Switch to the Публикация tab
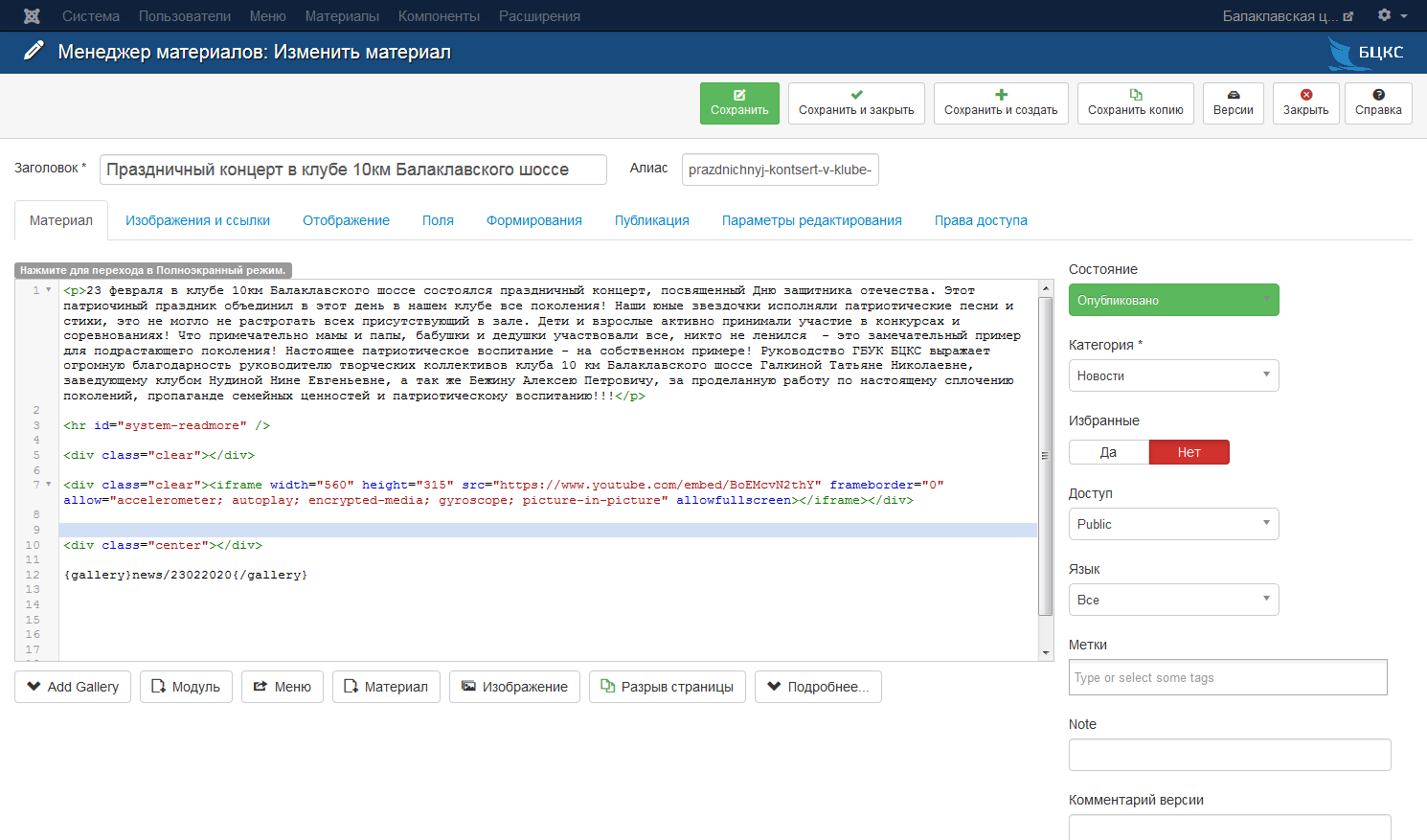1427x840 pixels. [x=652, y=220]
